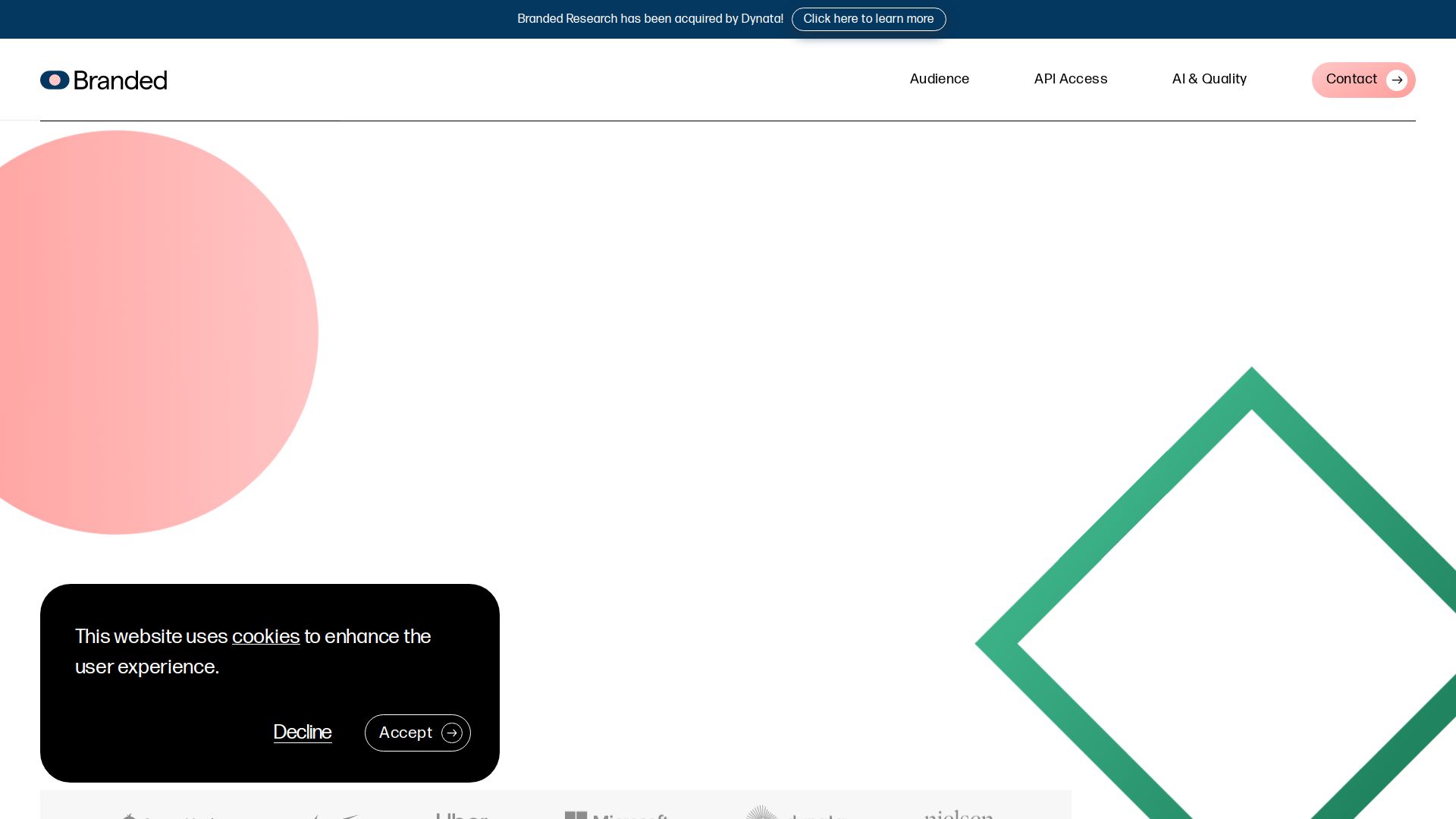This screenshot has width=1456, height=819.
Task: Open the AI & Quality menu item
Action: pos(1209,79)
